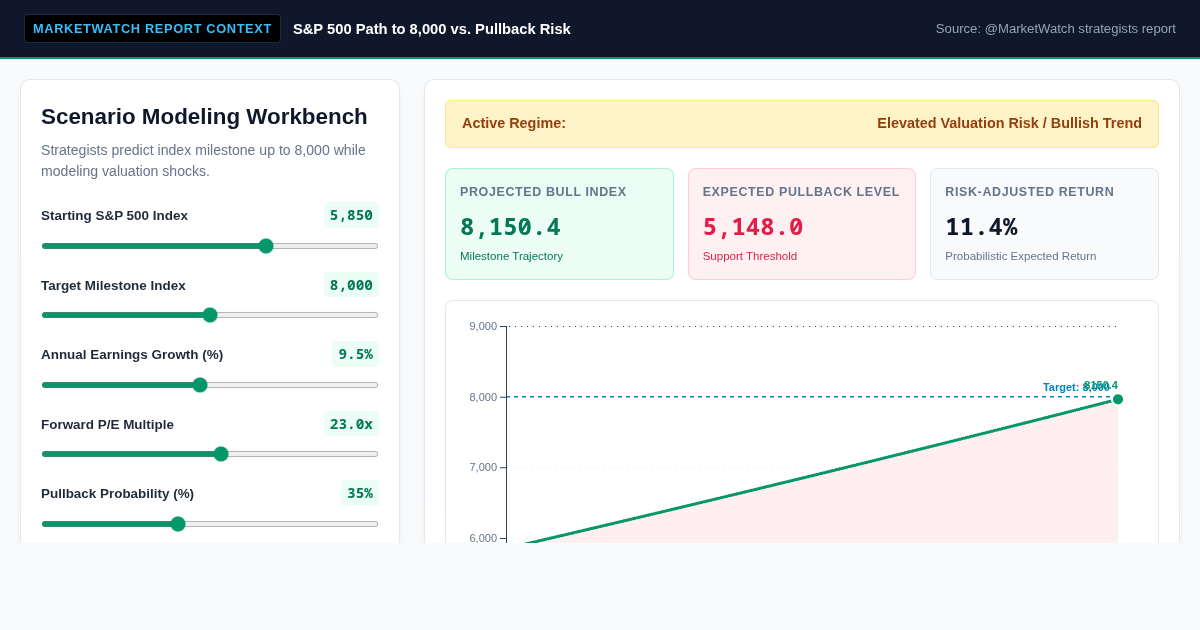Click the 8,150.4 projected bull index figure
Image resolution: width=1200 pixels, height=630 pixels.
(x=510, y=227)
